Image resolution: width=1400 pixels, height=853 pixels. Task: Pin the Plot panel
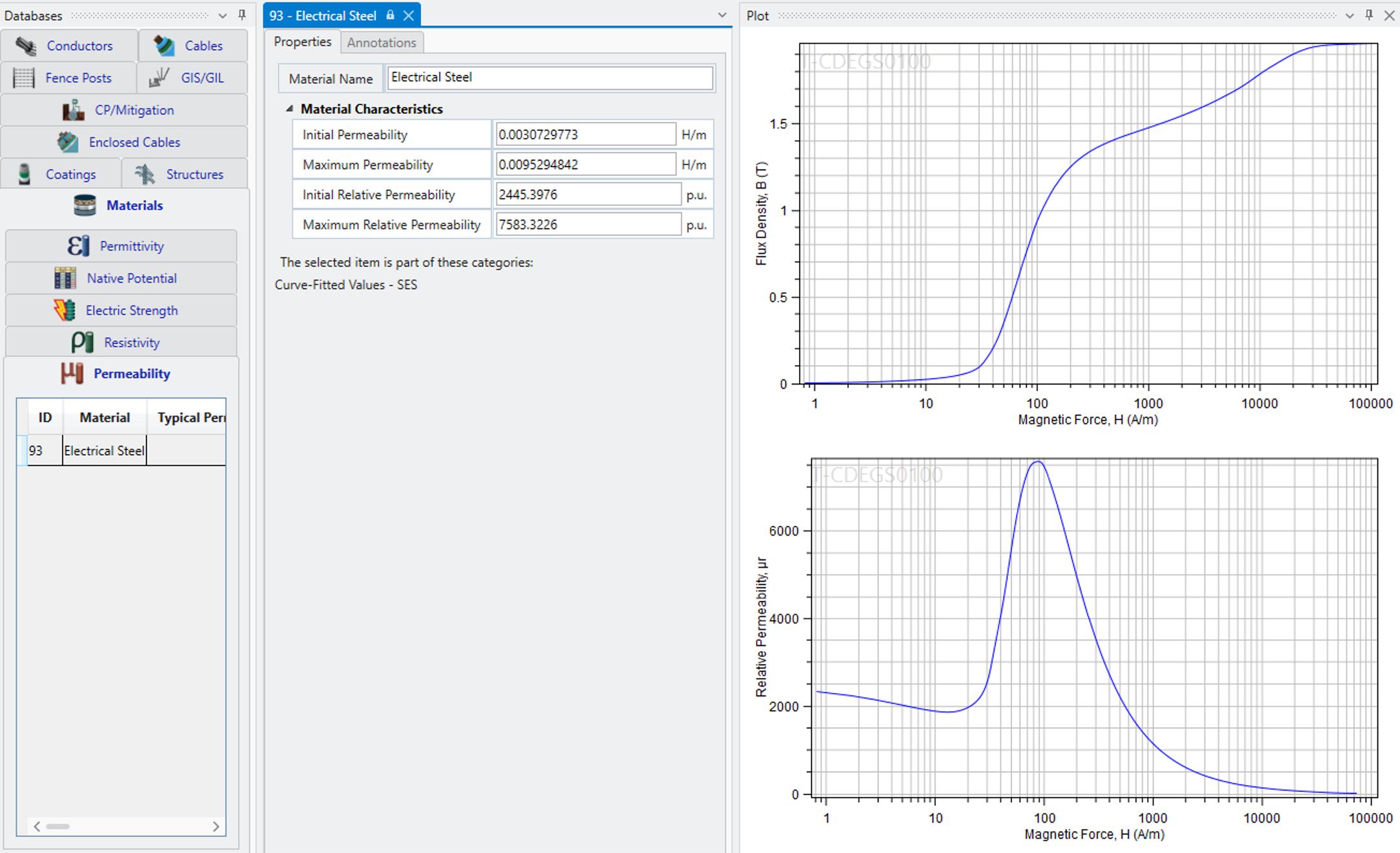(1369, 15)
